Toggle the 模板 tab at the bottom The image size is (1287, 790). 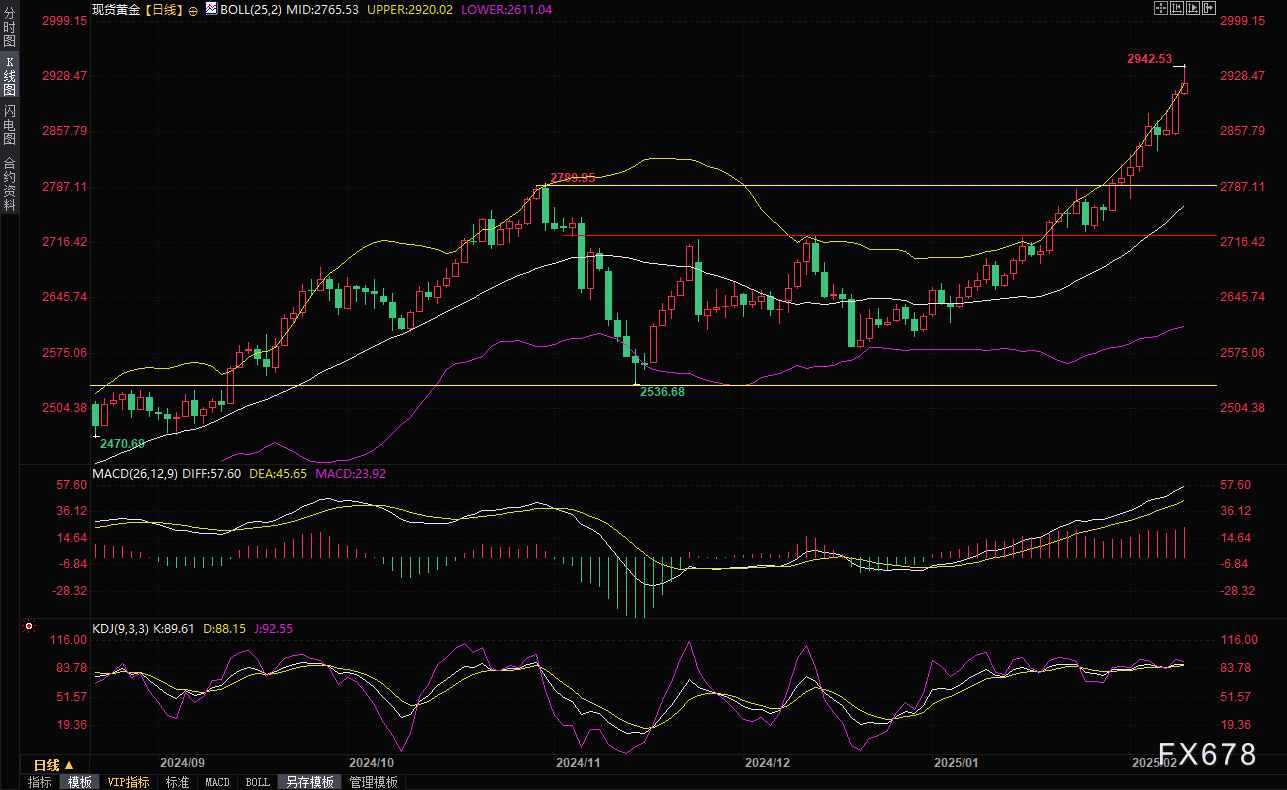pyautogui.click(x=81, y=782)
